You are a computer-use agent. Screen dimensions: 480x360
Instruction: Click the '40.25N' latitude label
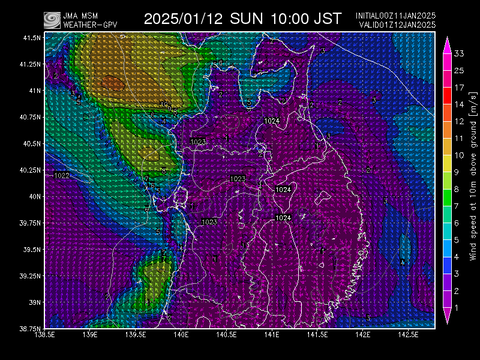(x=30, y=170)
